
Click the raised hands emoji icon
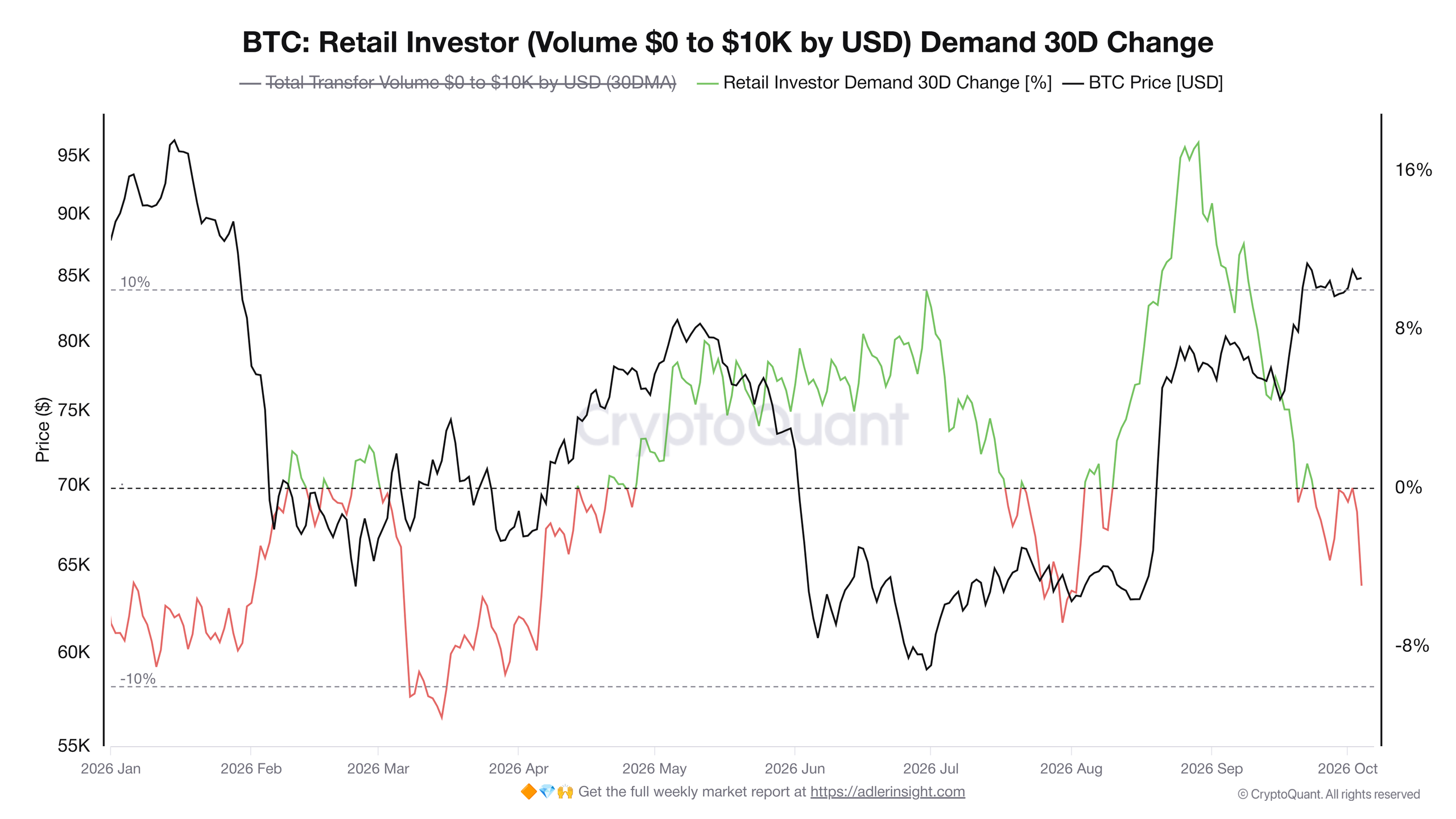coord(565,791)
